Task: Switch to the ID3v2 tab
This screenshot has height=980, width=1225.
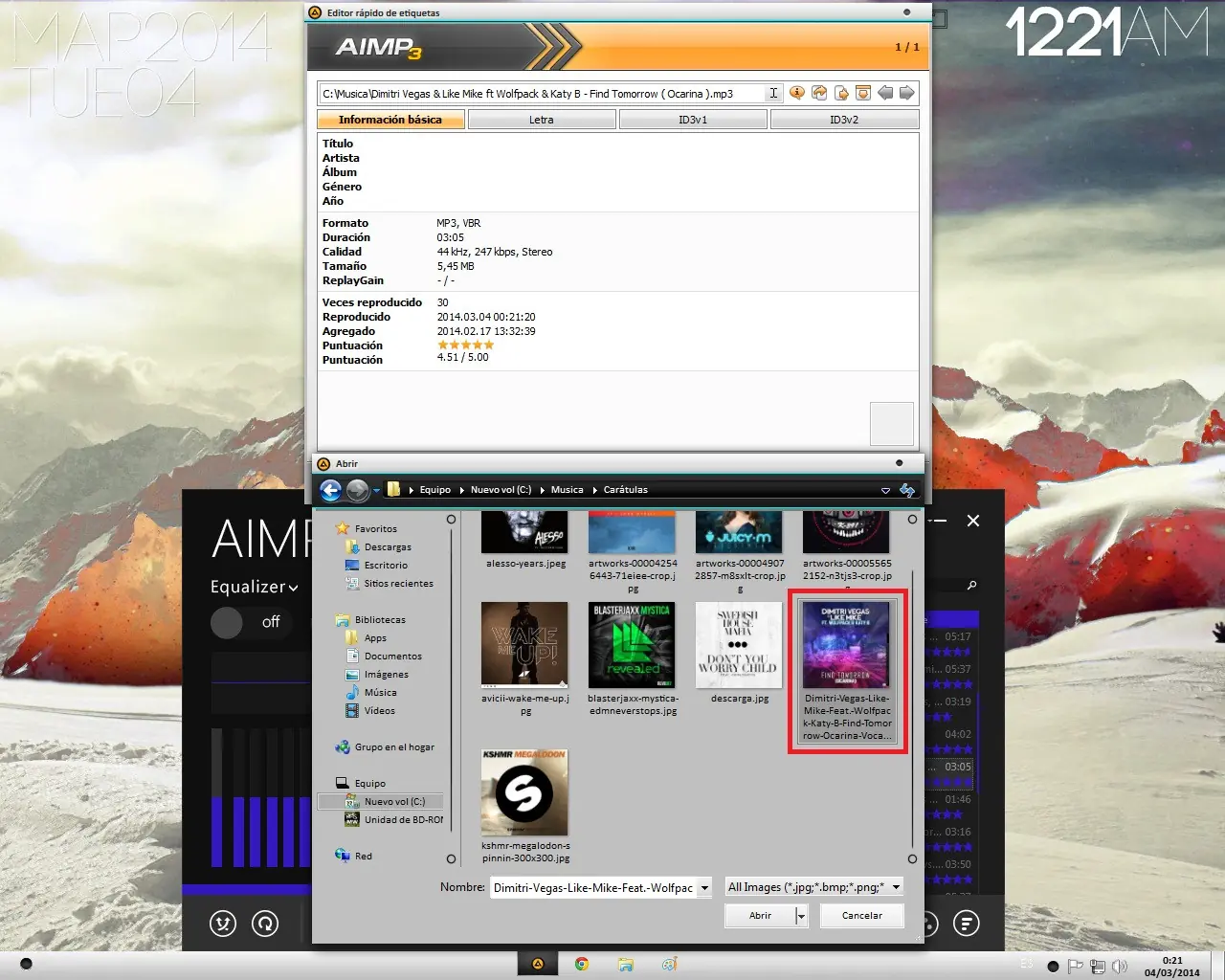Action: point(844,120)
